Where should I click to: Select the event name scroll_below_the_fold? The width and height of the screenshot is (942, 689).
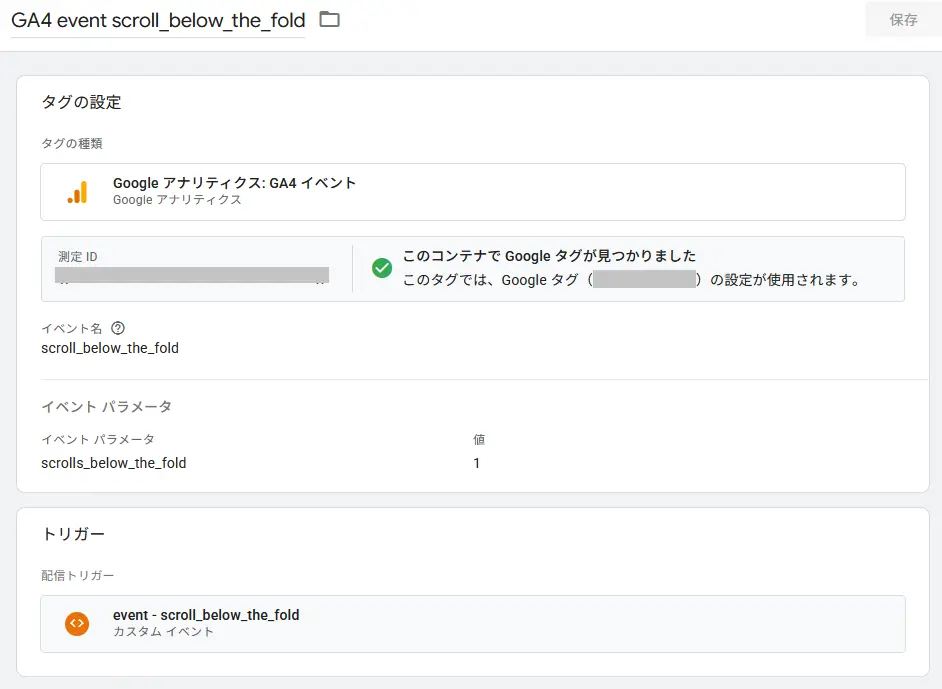(111, 348)
